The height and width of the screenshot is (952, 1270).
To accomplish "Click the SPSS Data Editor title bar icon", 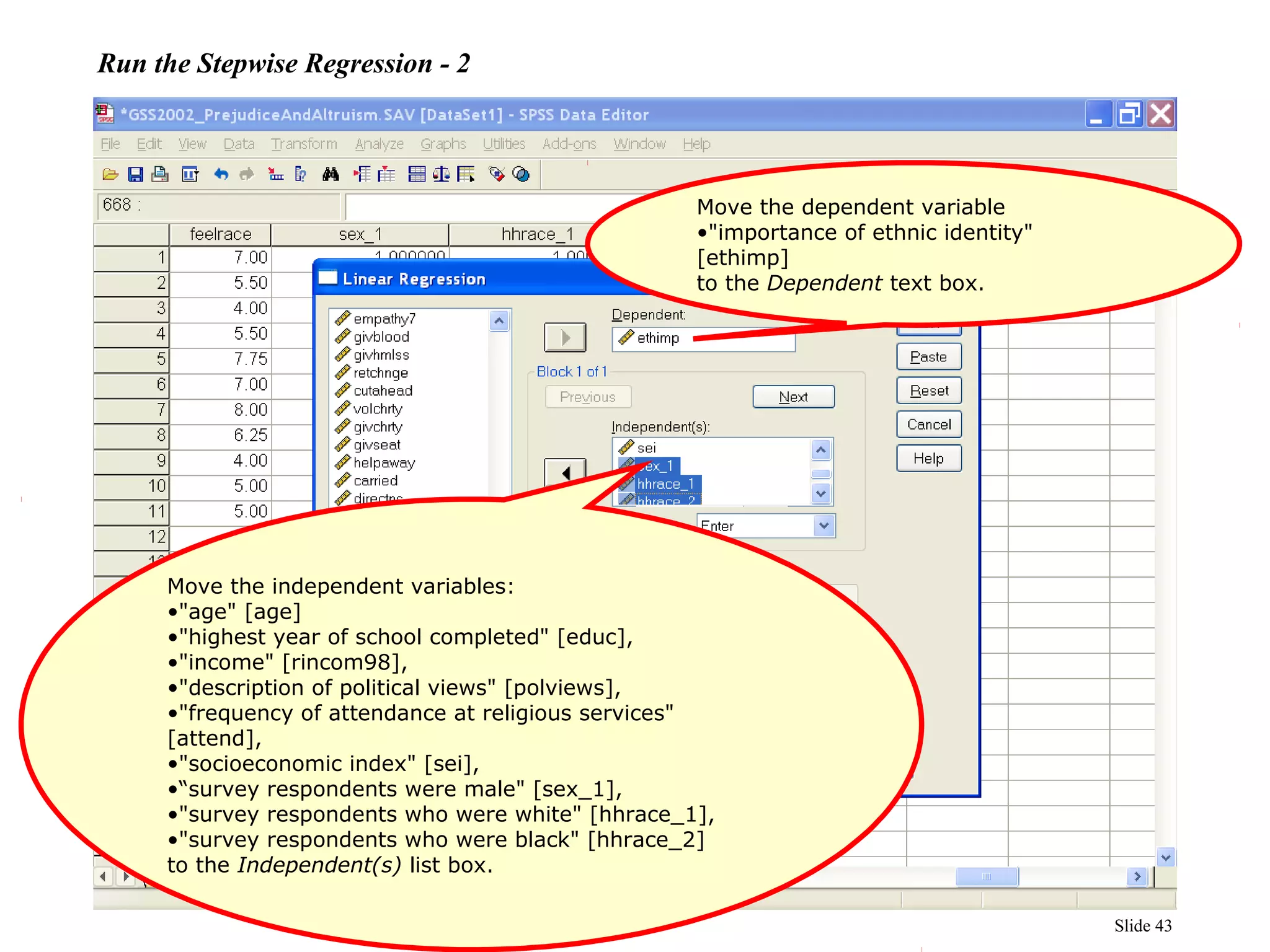I will (105, 113).
